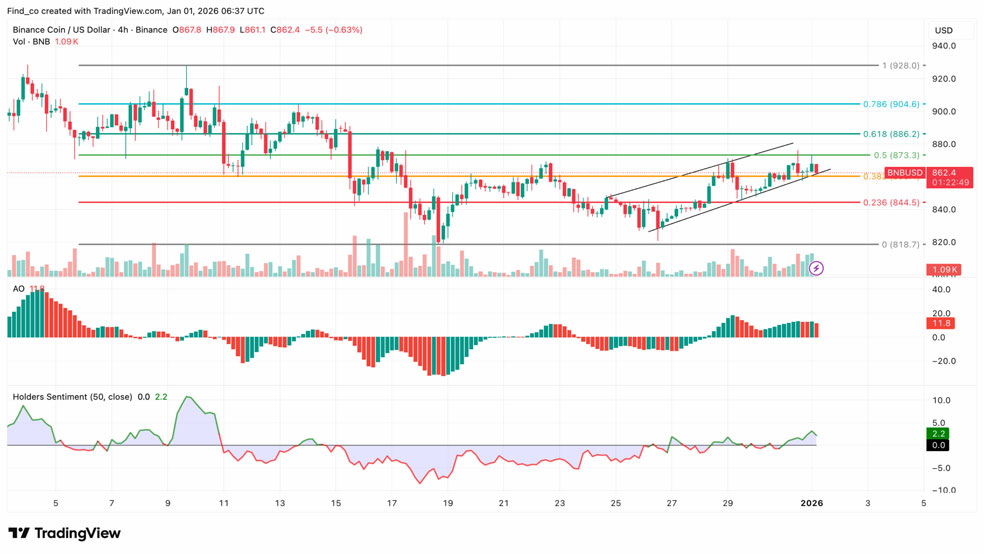Screen dimensions: 984x554
Task: Click the 0.786 (904.6) Fibonacci level label
Action: tap(891, 104)
